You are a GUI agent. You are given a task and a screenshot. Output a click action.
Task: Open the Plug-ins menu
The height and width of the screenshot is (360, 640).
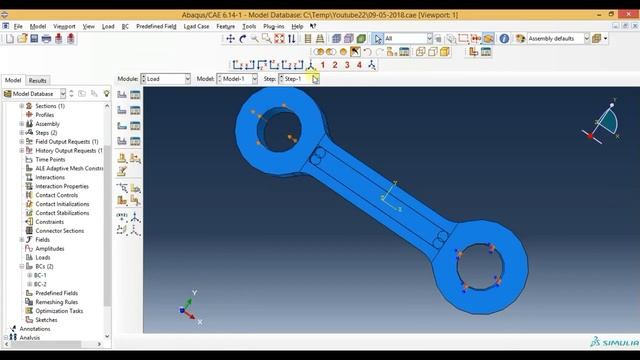tap(273, 26)
